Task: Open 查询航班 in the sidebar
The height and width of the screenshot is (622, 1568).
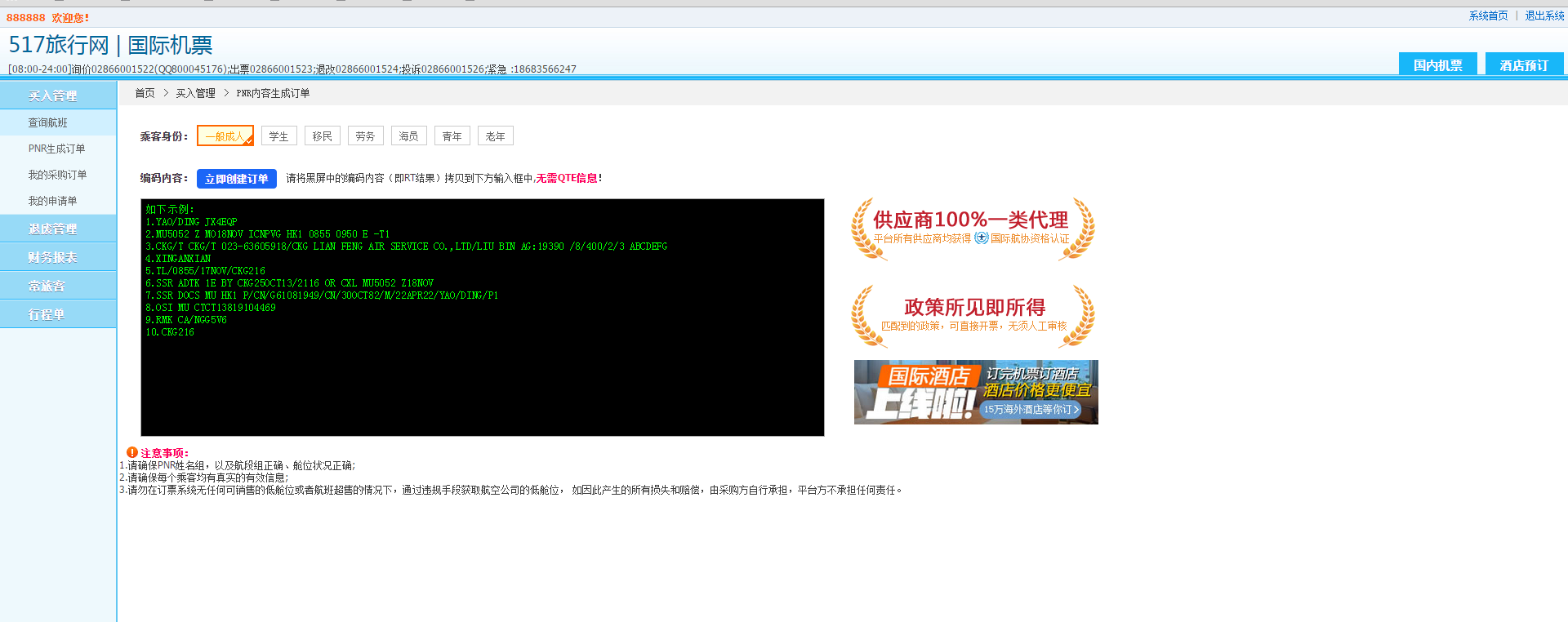Action: point(58,122)
